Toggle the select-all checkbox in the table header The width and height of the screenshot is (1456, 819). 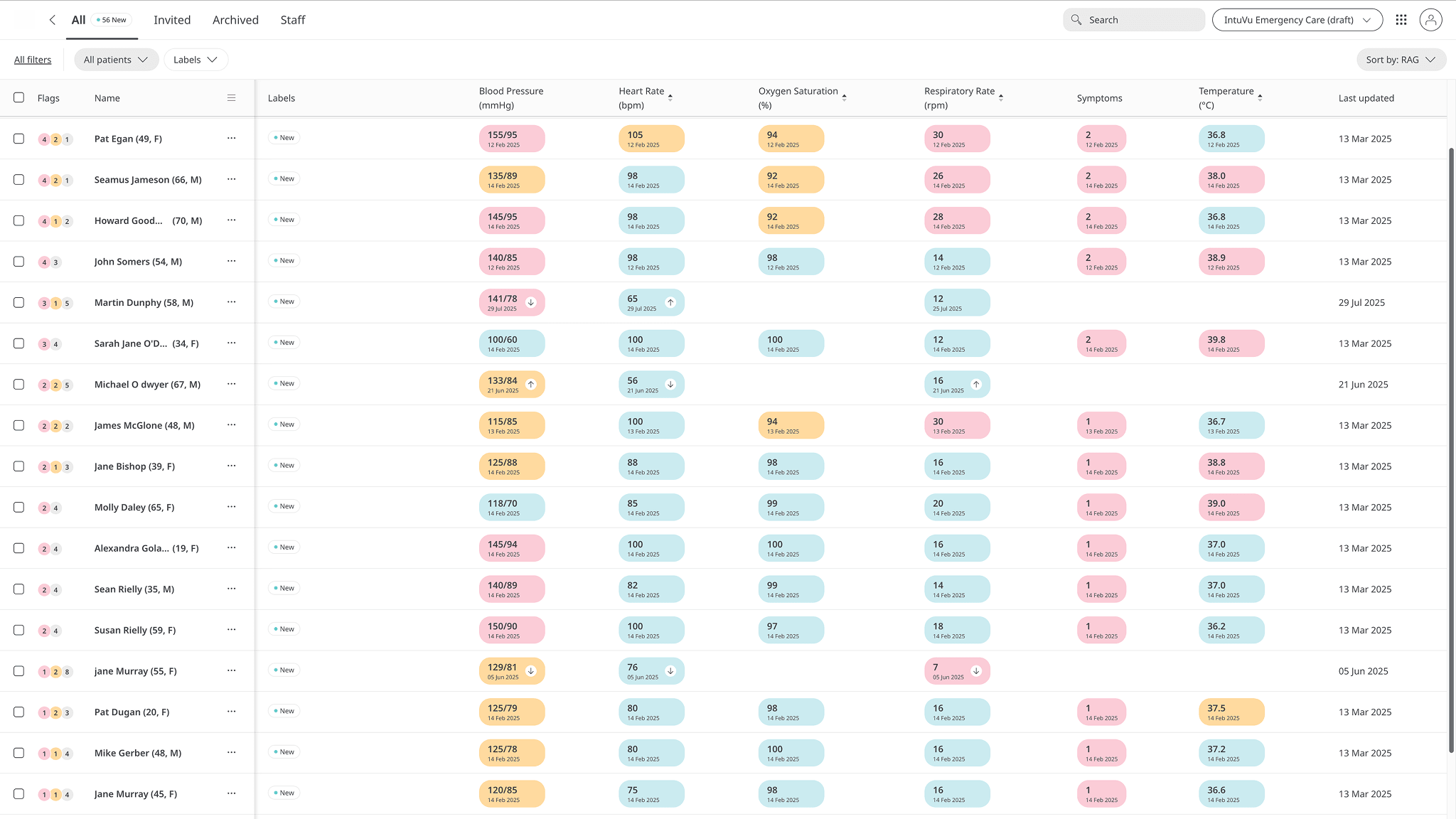pyautogui.click(x=18, y=97)
